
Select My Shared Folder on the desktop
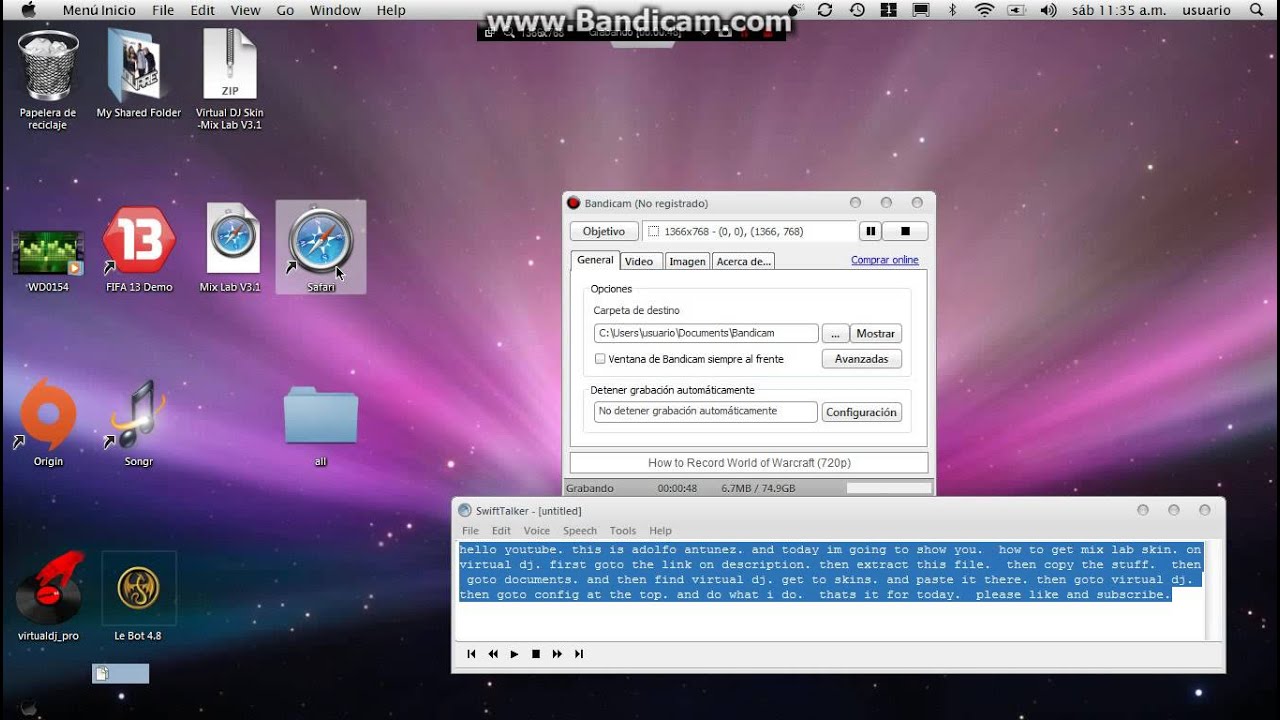tap(138, 73)
